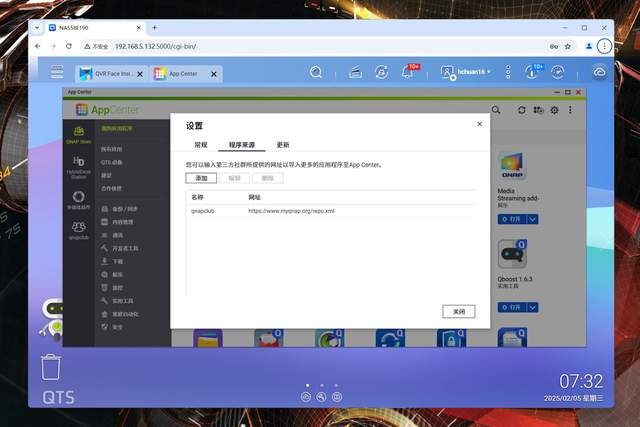Open the cloud icon in QTS toolbar
640x427 pixels.
(598, 72)
